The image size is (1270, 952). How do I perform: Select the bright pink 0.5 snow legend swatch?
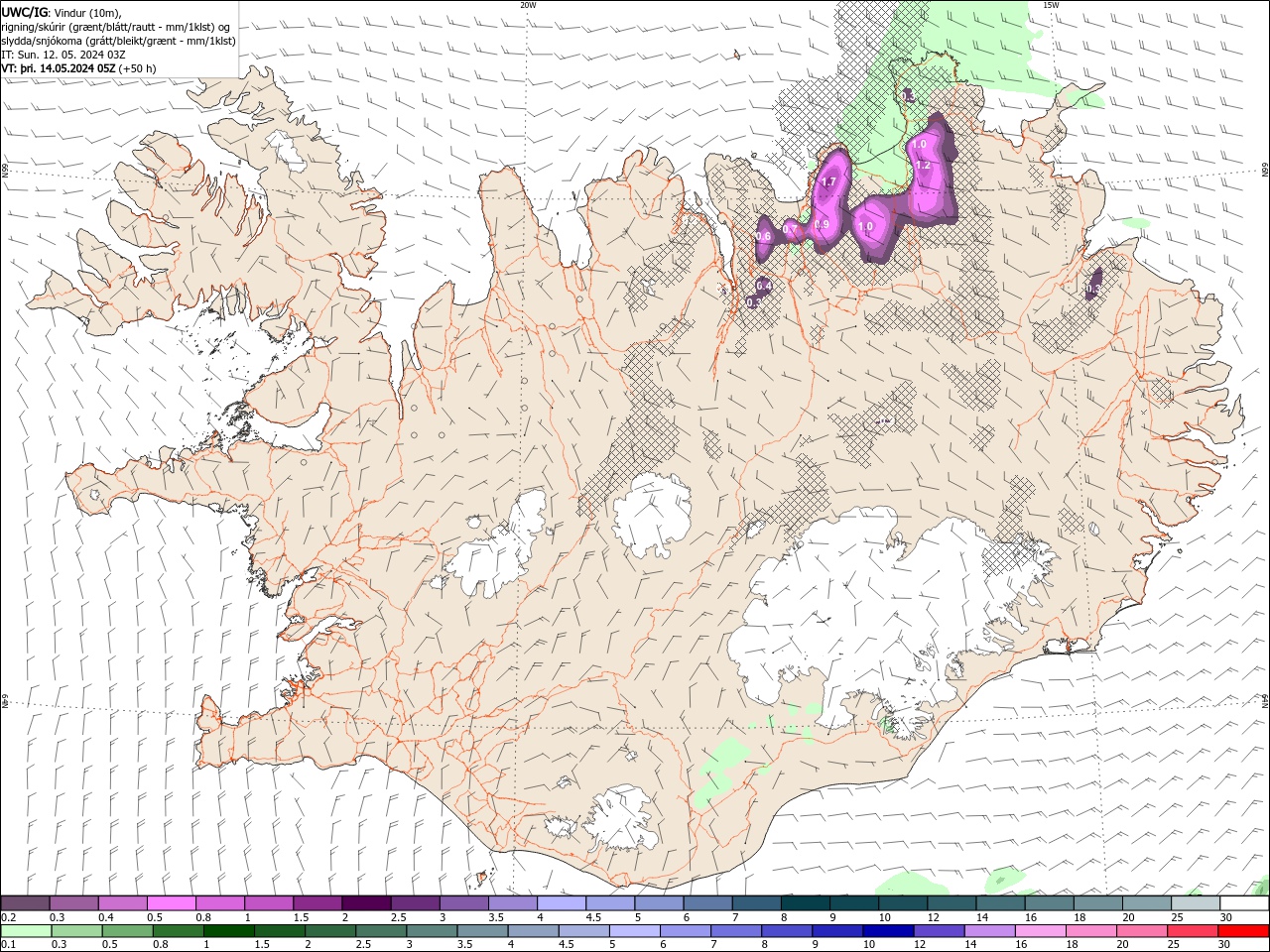(x=171, y=903)
